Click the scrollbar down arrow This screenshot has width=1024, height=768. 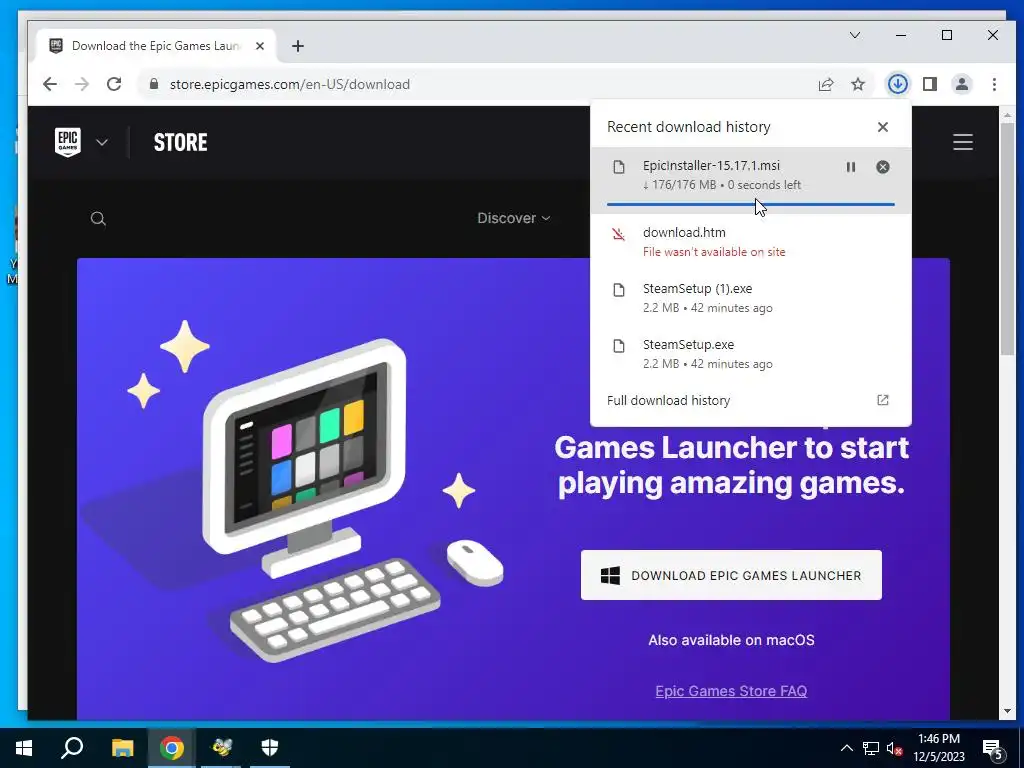click(x=1008, y=711)
